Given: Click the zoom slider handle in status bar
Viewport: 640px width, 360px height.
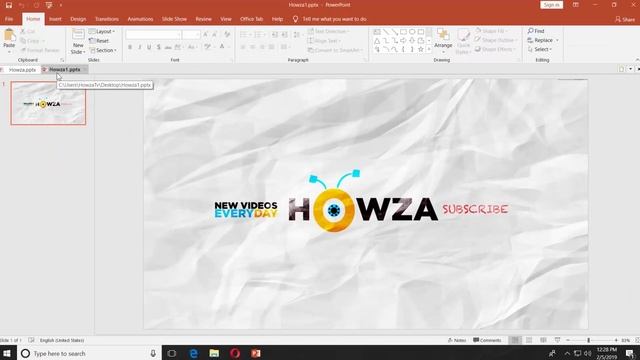Looking at the screenshot, I should [x=588, y=340].
